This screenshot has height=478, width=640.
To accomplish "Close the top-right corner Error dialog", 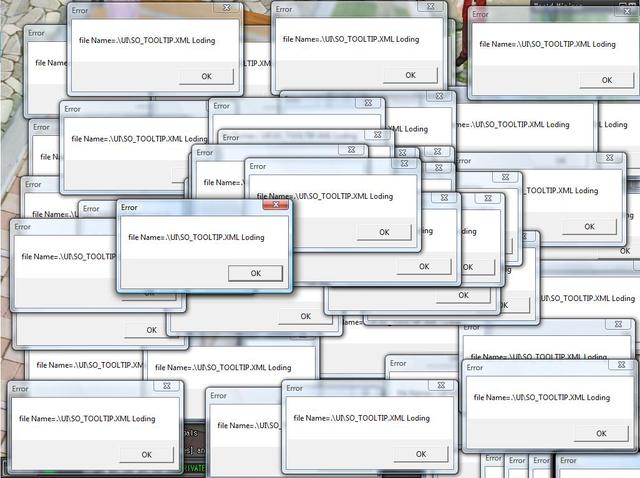I will click(627, 11).
